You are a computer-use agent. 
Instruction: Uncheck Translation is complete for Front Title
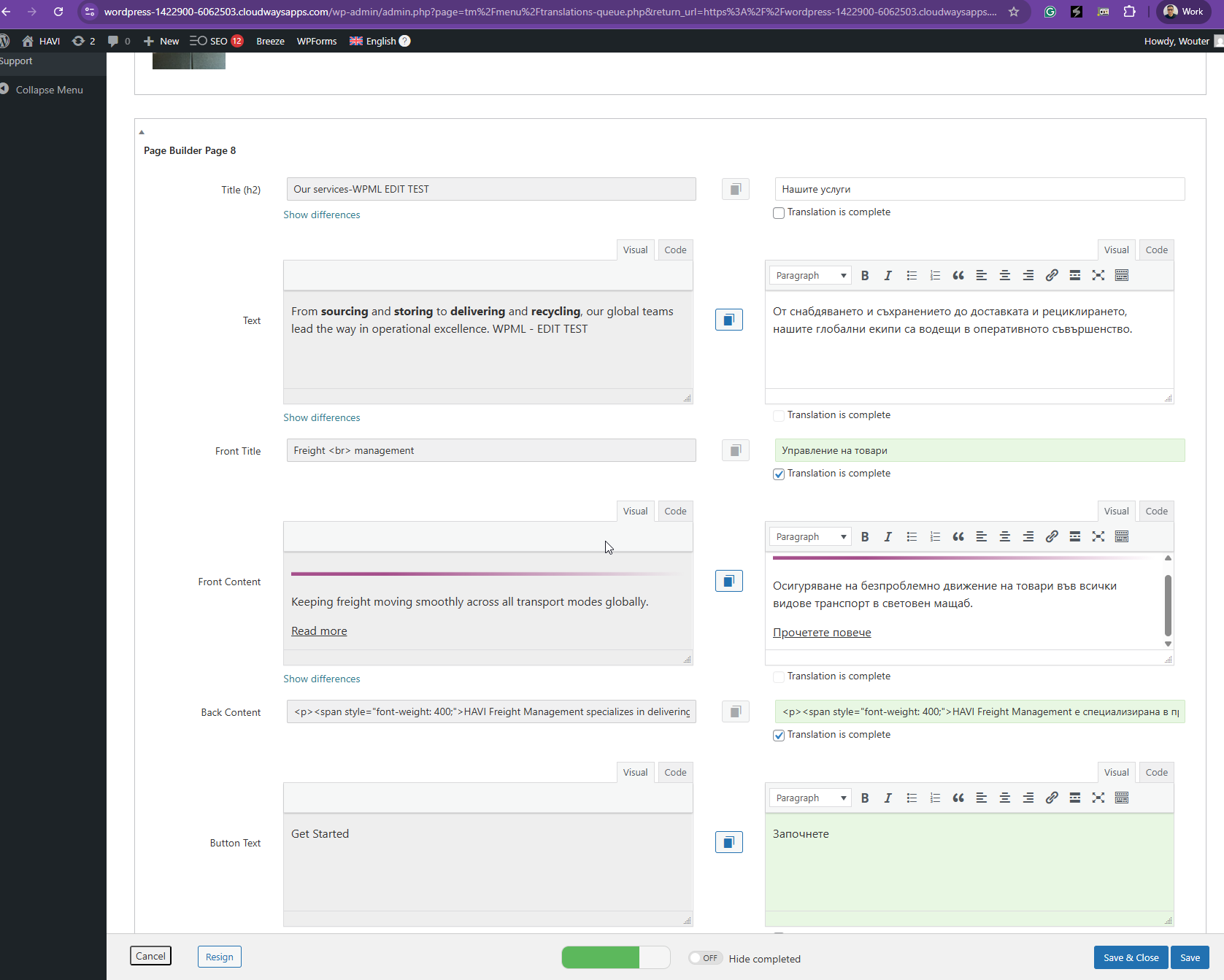click(779, 474)
